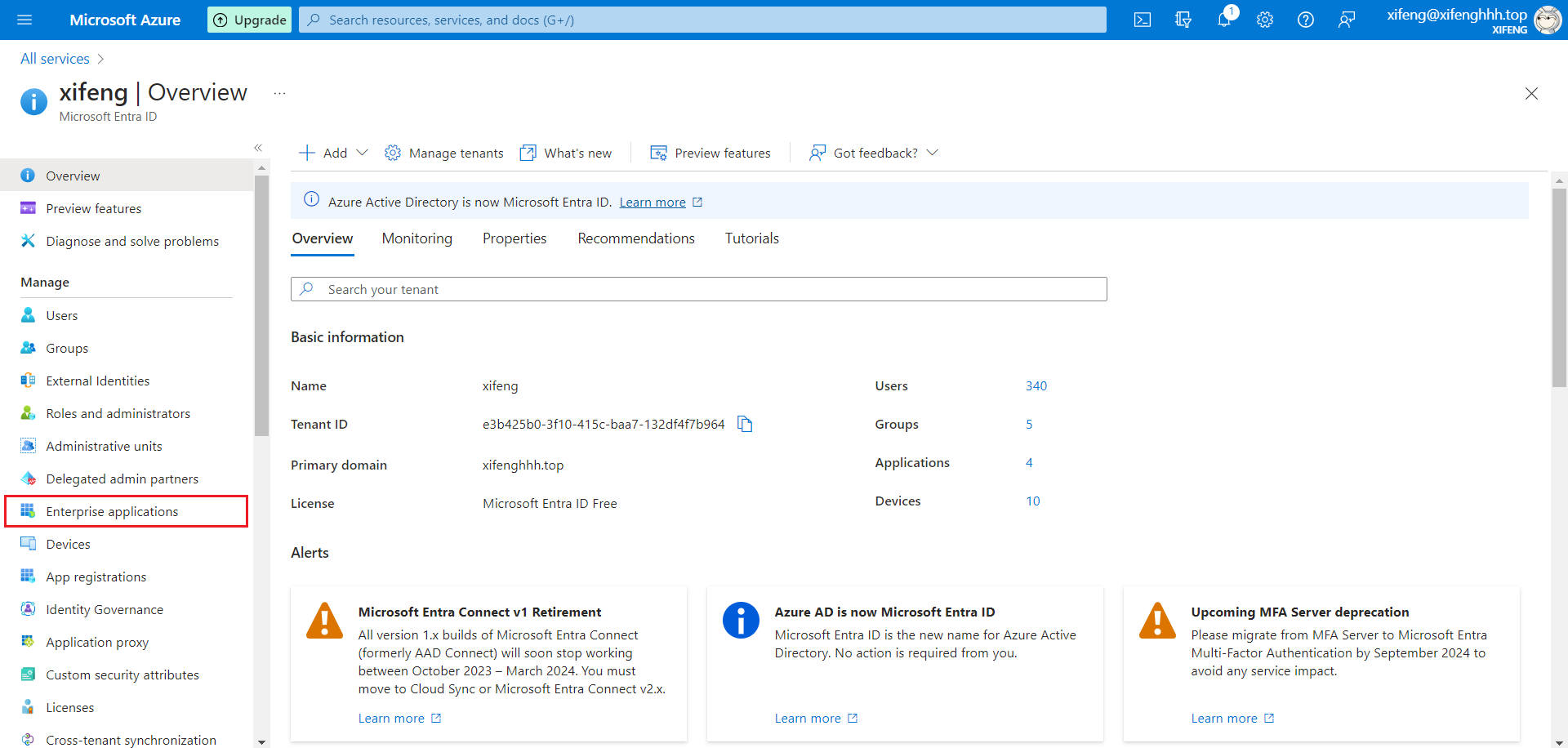Click the sidebar scrollbar thumb
This screenshot has width=1568, height=748.
click(x=261, y=306)
